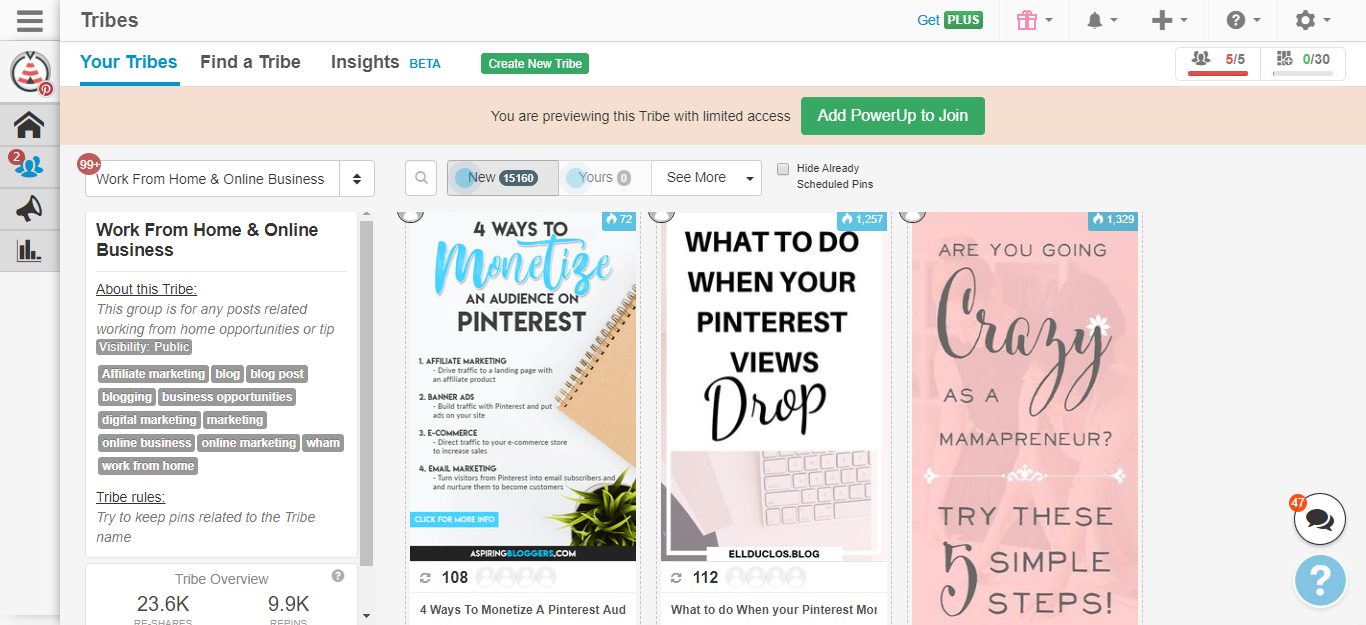Open the bar chart insights sidebar icon
This screenshot has height=625, width=1366.
[29, 250]
